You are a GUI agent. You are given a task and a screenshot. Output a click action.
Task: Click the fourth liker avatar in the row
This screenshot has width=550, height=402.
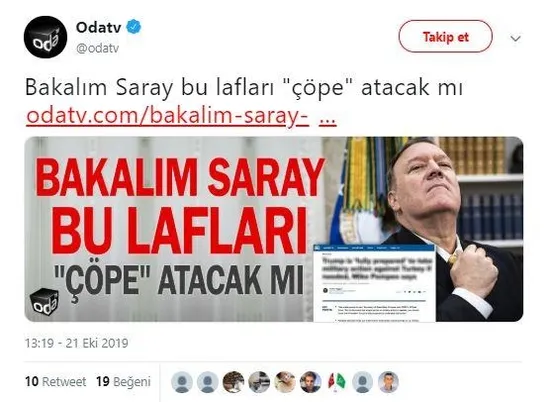click(259, 382)
